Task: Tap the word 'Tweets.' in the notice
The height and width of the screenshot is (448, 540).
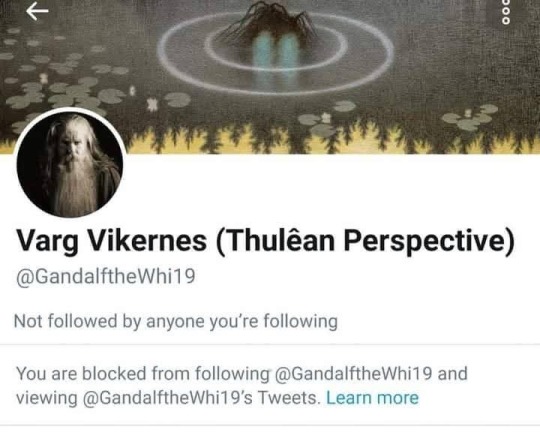Action: coord(289,398)
